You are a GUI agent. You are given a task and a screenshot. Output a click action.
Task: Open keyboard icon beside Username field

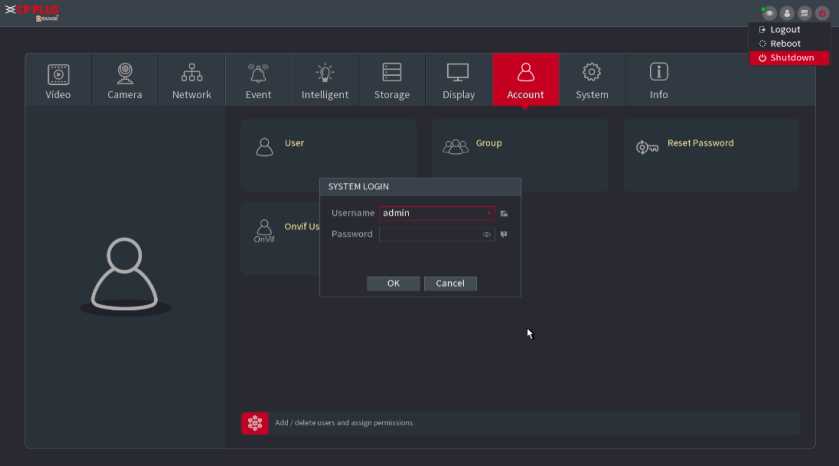505,213
